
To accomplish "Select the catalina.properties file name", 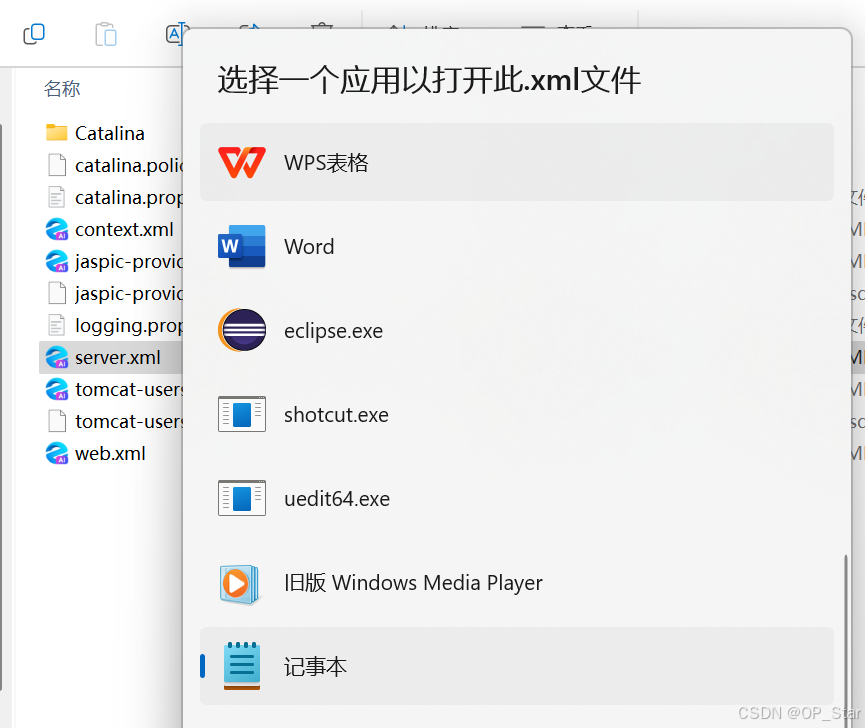I will tap(129, 197).
